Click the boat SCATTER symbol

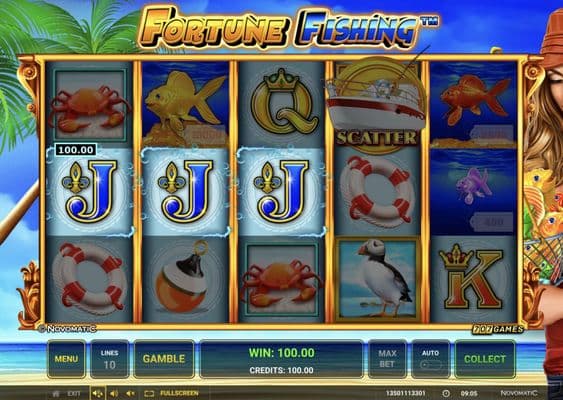pyautogui.click(x=377, y=105)
